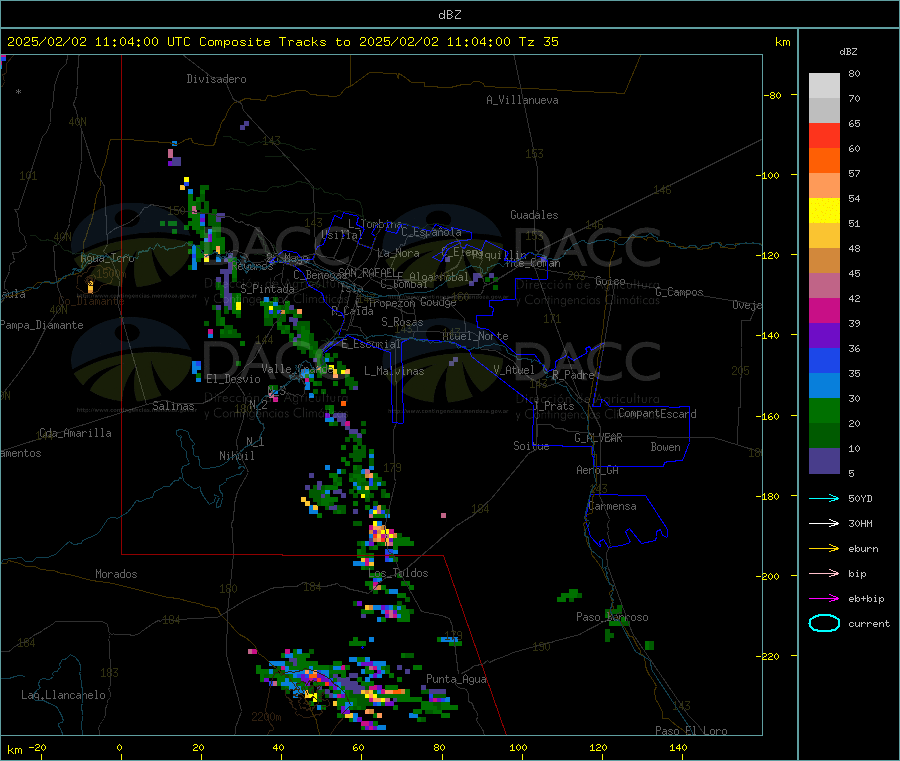This screenshot has width=900, height=761.
Task: Click the 'Atuel_Norte' map label
Action: pyautogui.click(x=475, y=336)
